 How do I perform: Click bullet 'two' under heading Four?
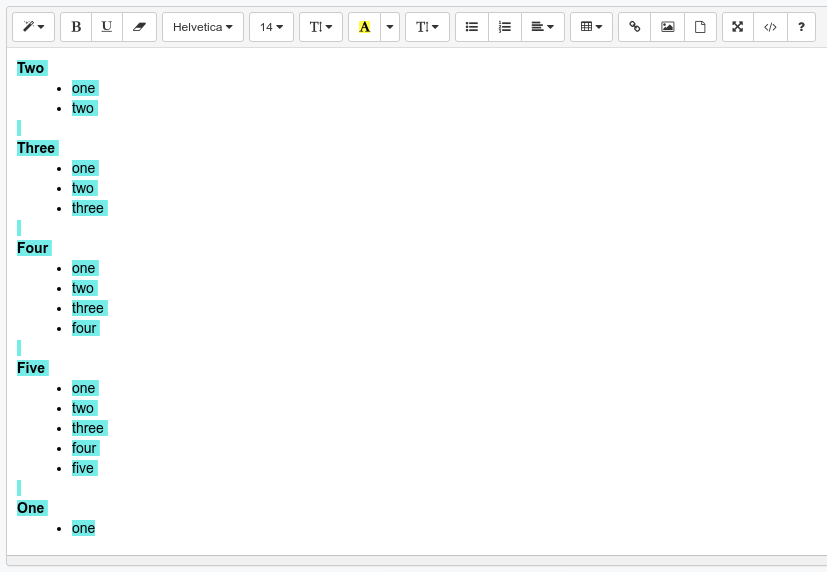pyautogui.click(x=83, y=288)
